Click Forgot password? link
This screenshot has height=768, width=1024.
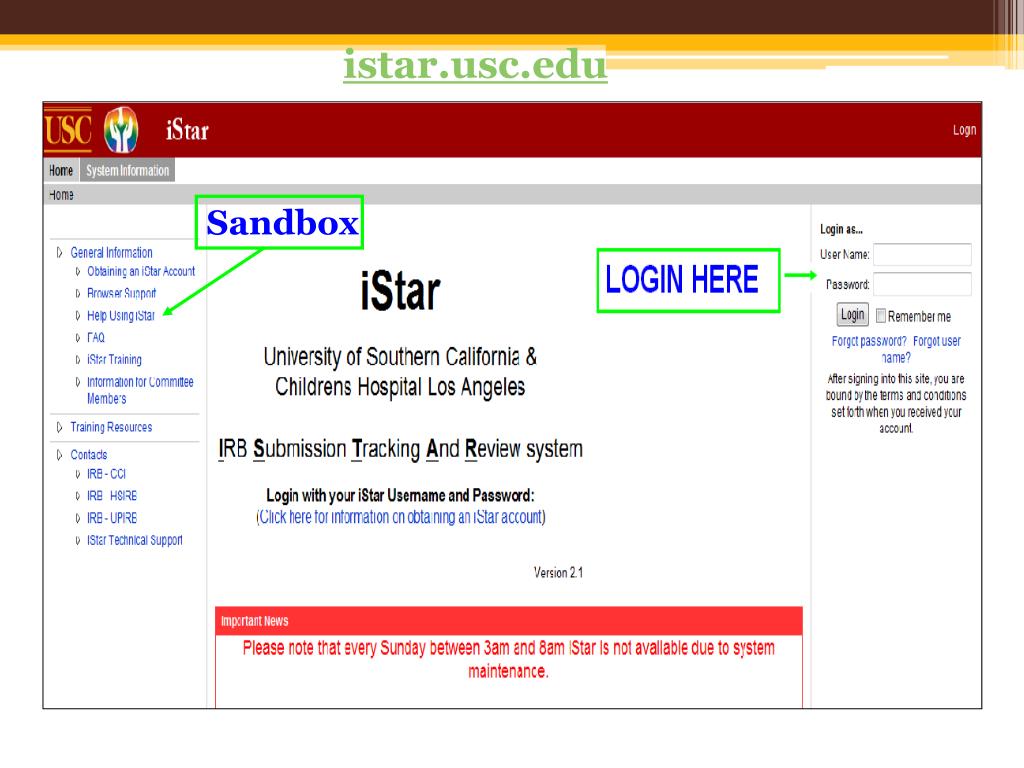point(869,341)
